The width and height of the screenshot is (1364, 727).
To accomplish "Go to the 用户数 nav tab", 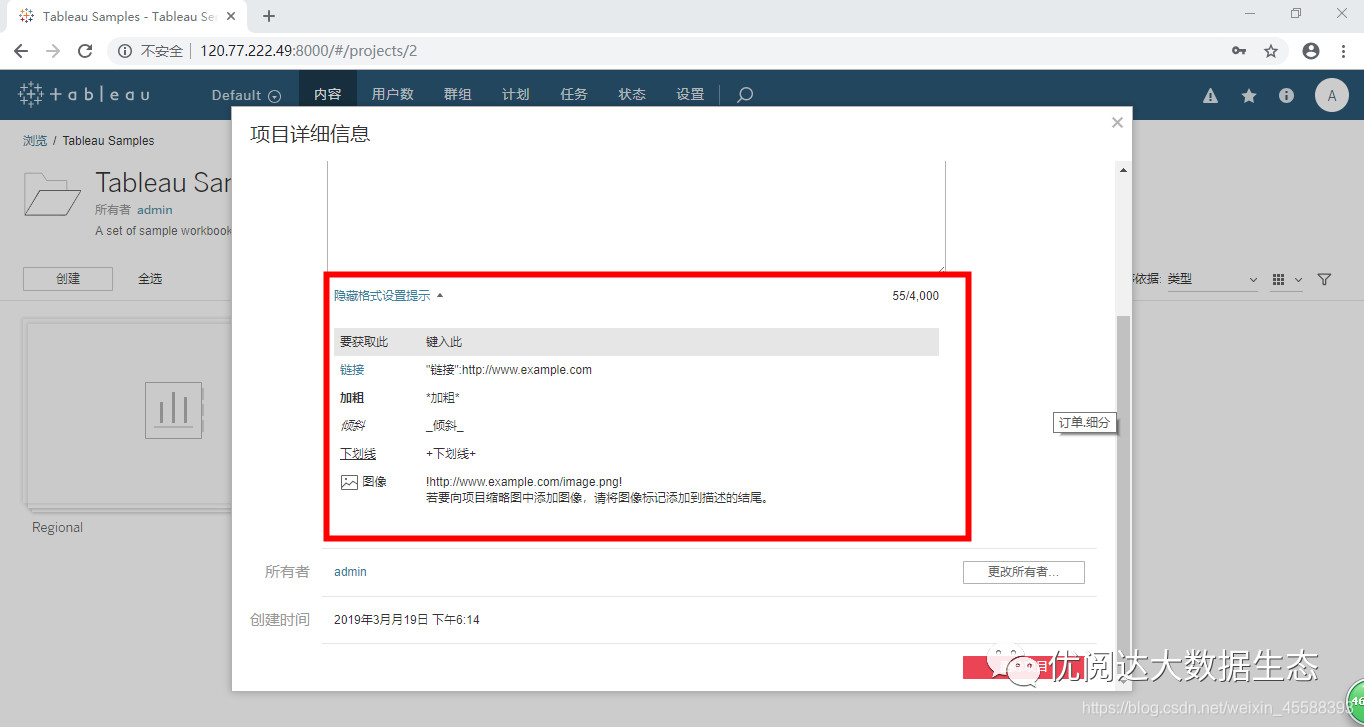I will point(393,95).
